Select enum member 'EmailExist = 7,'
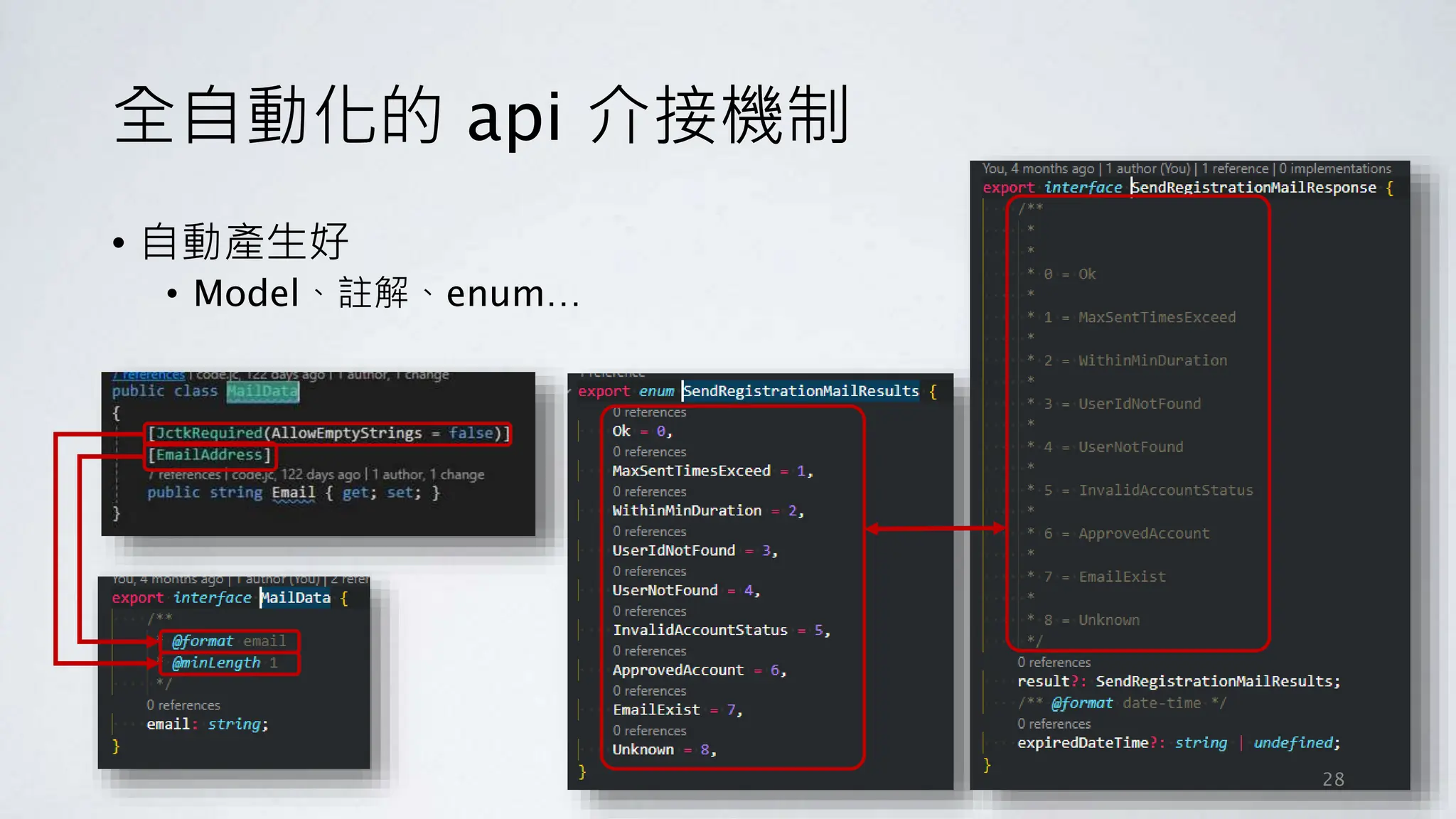The image size is (1456, 819). pos(677,710)
